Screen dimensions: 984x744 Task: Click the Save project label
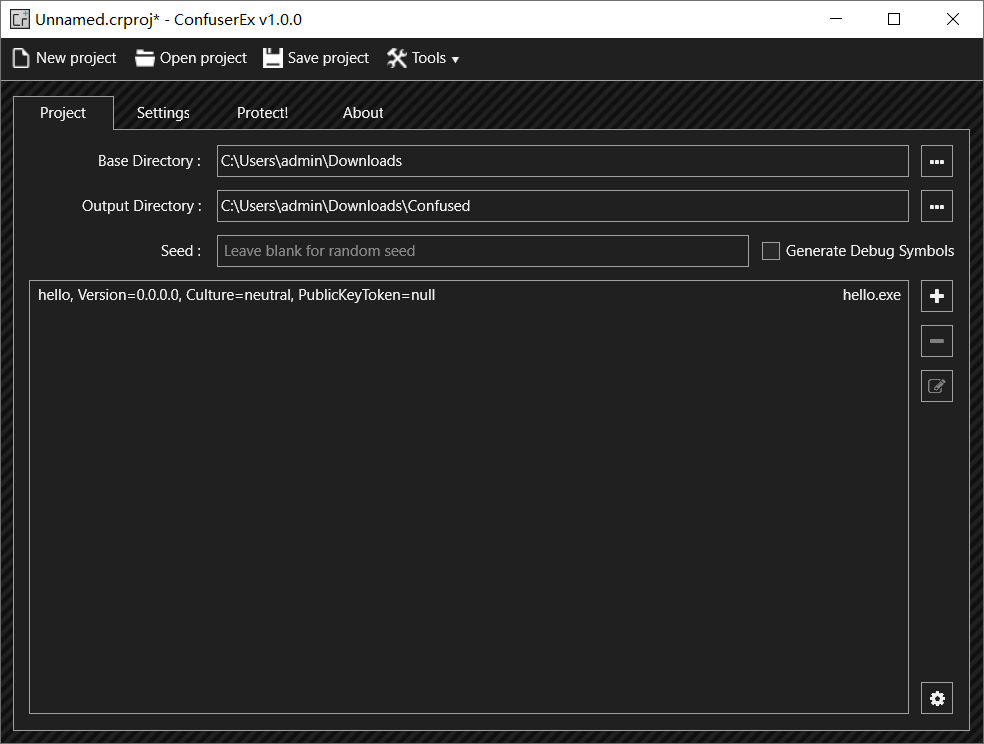328,58
